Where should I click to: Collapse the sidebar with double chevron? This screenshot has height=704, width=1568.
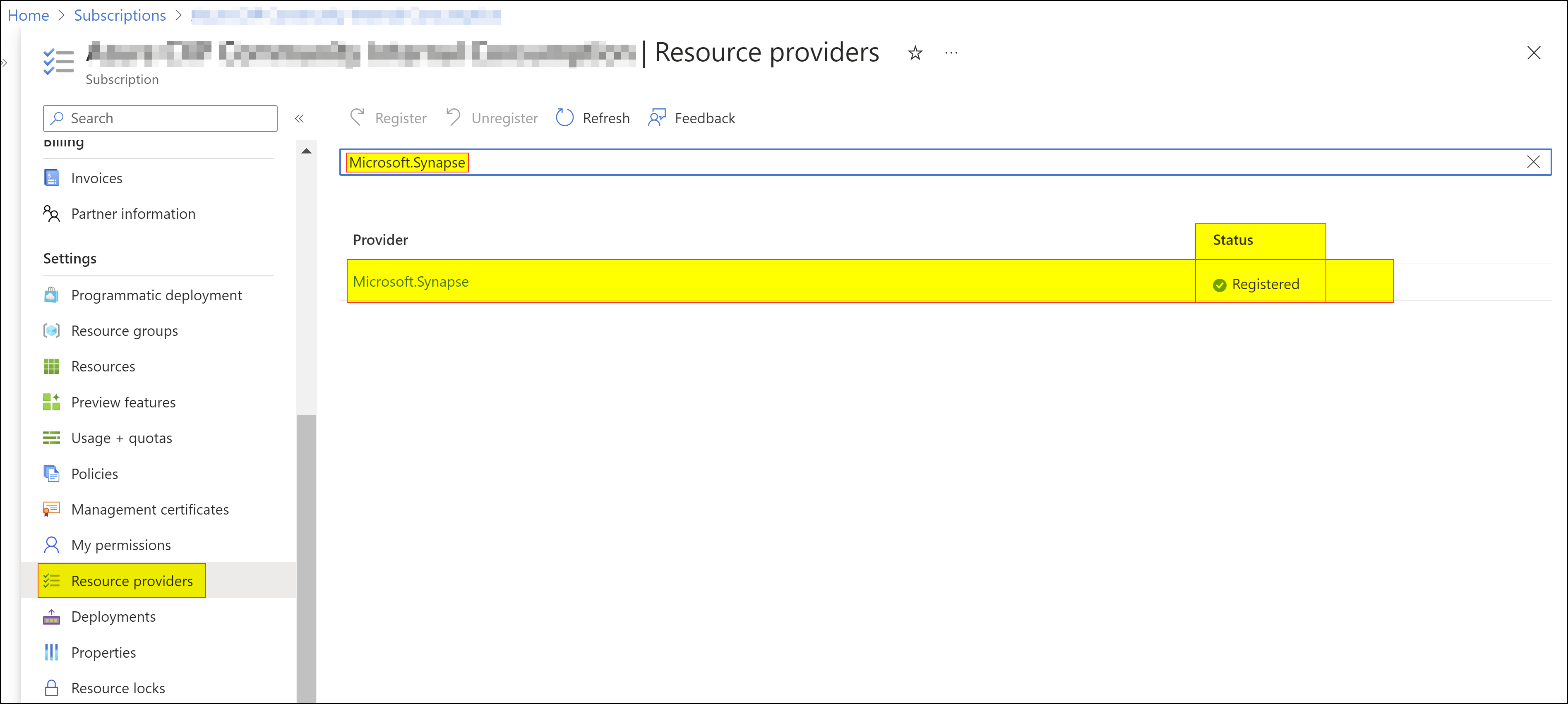click(300, 119)
